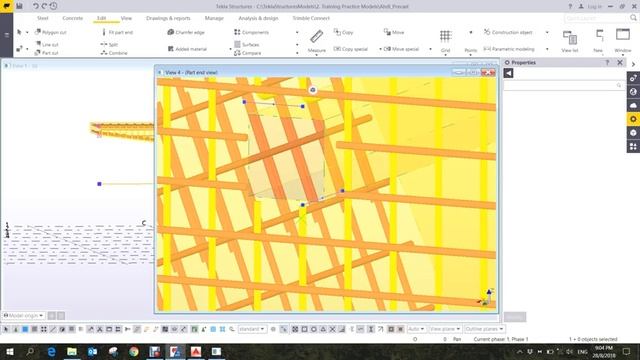Click the redo arrow in title bar
This screenshot has width=640, height=360.
tap(44, 6)
